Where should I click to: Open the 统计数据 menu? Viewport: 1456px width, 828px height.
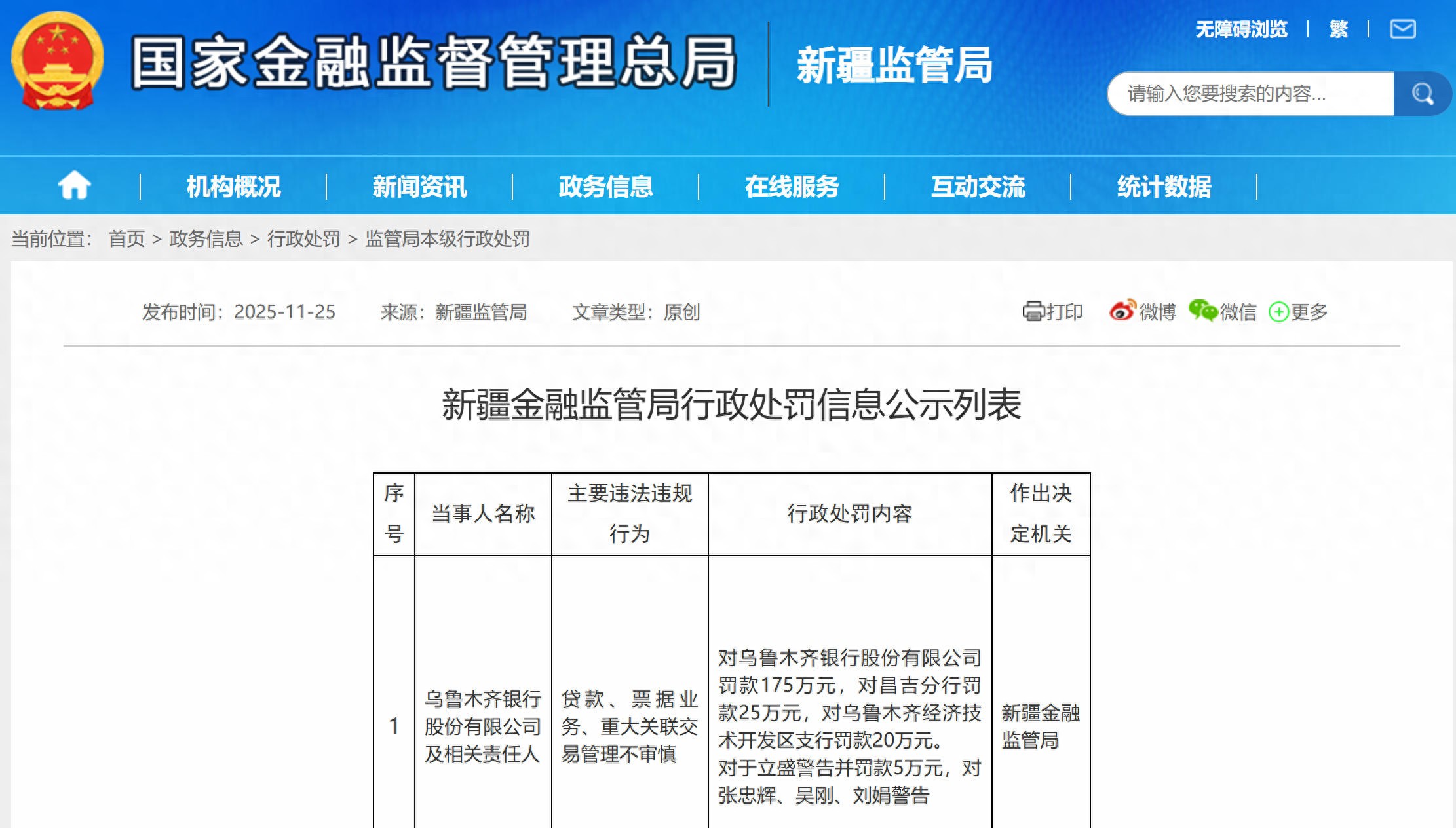tap(1164, 187)
